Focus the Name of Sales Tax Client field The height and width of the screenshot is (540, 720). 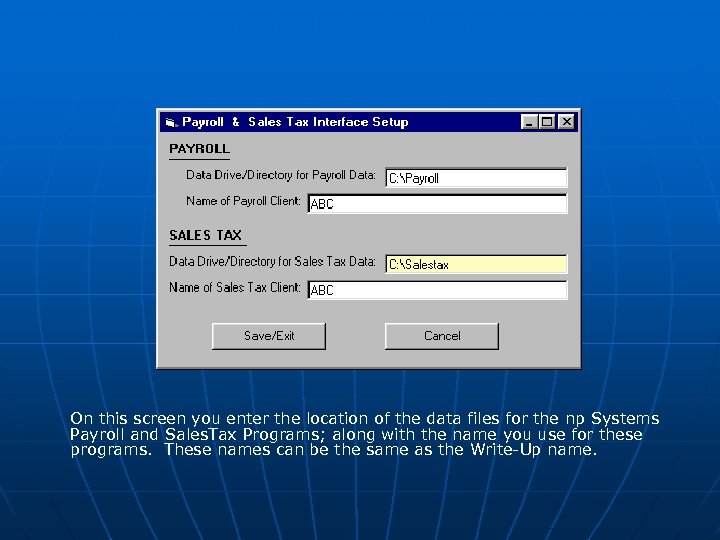tap(437, 290)
